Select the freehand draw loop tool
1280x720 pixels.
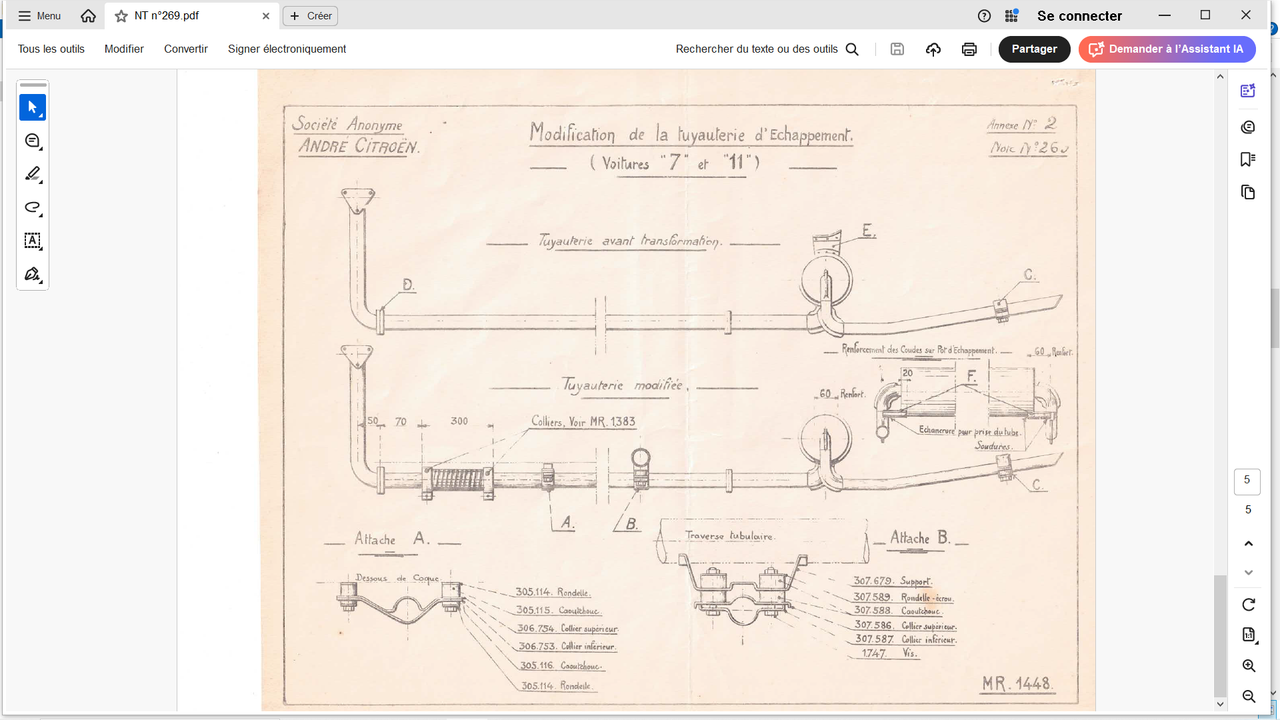click(32, 208)
